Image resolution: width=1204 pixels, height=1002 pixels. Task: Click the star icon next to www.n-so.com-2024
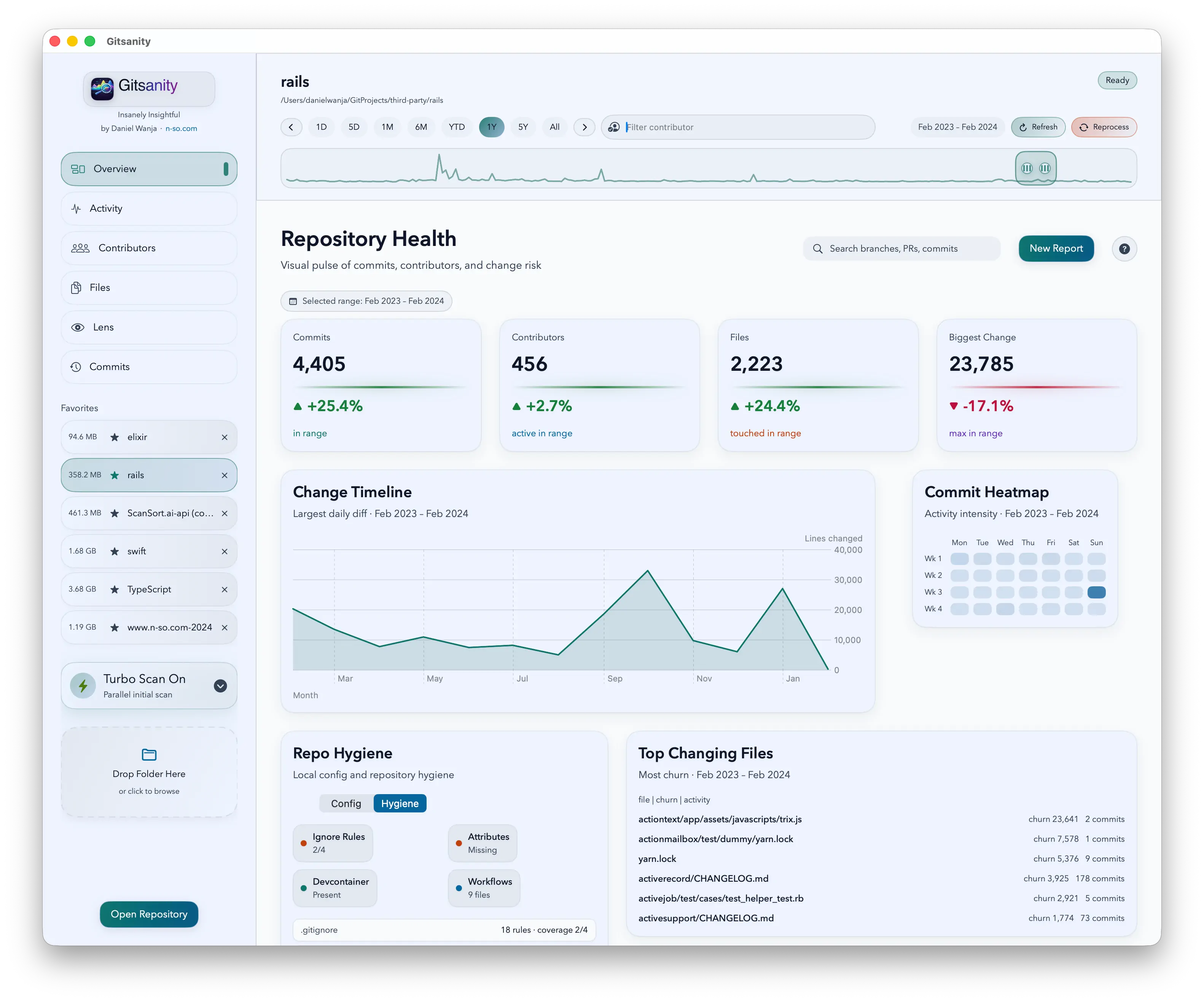click(115, 628)
